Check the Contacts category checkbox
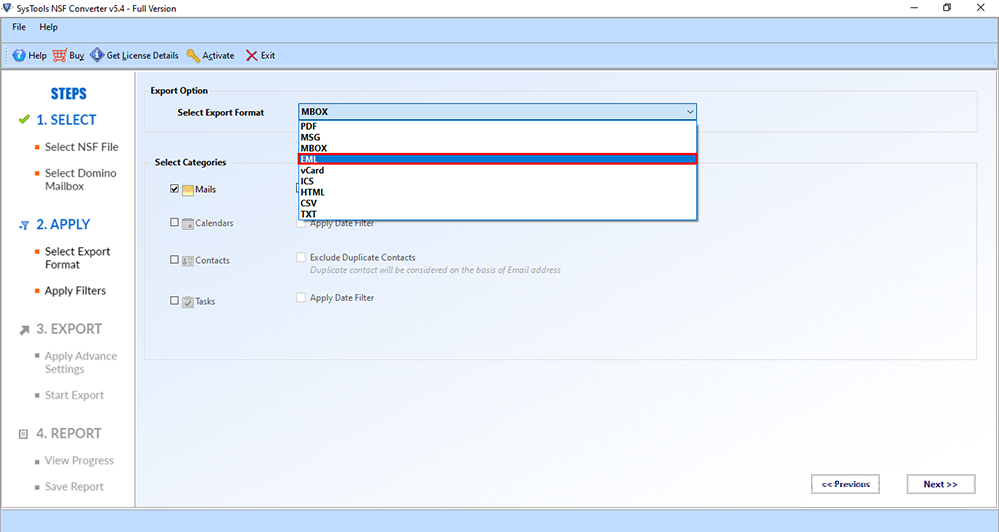Viewport: 999px width, 532px height. (175, 259)
